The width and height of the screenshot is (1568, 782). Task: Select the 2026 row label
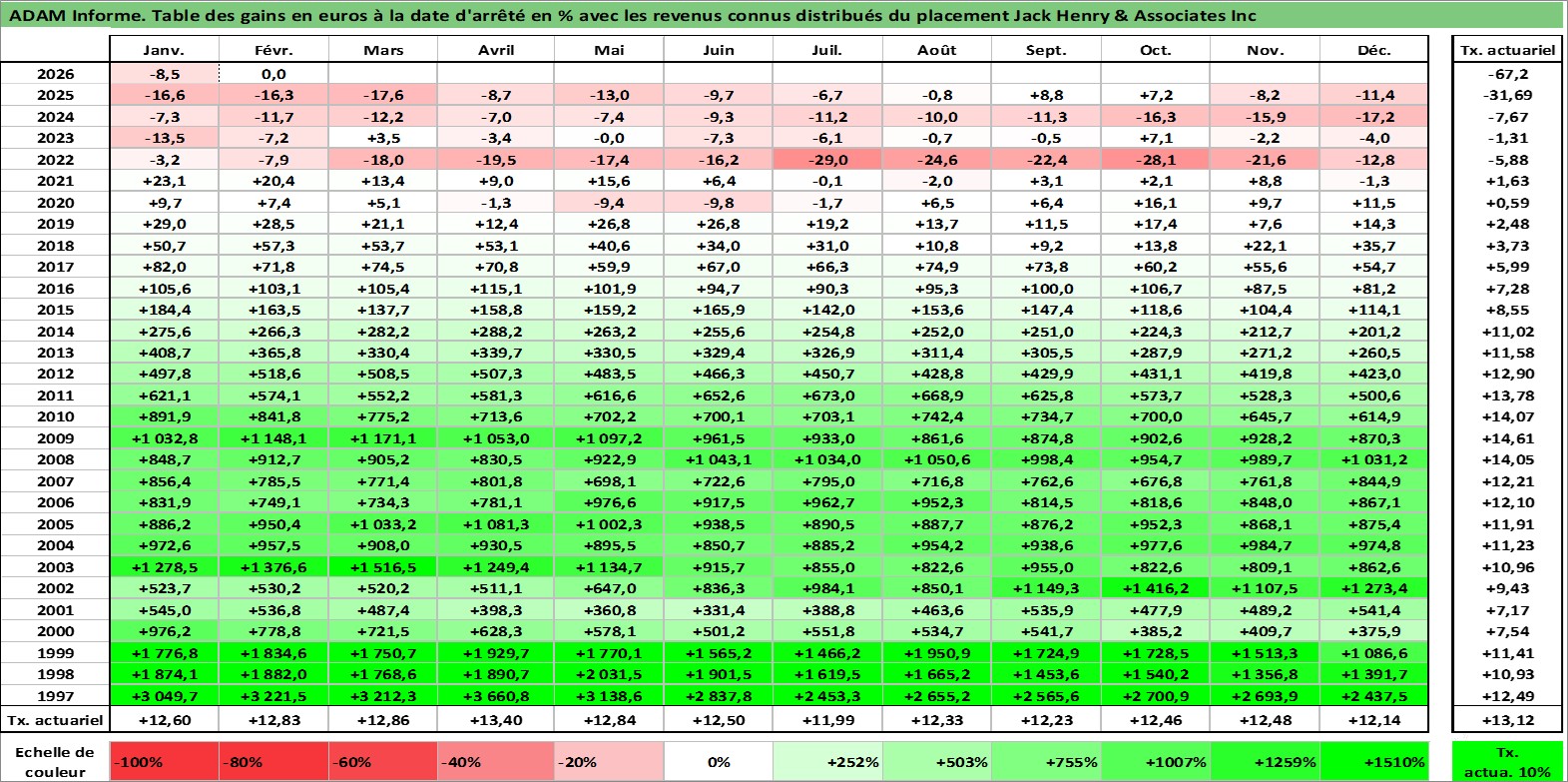tap(55, 74)
